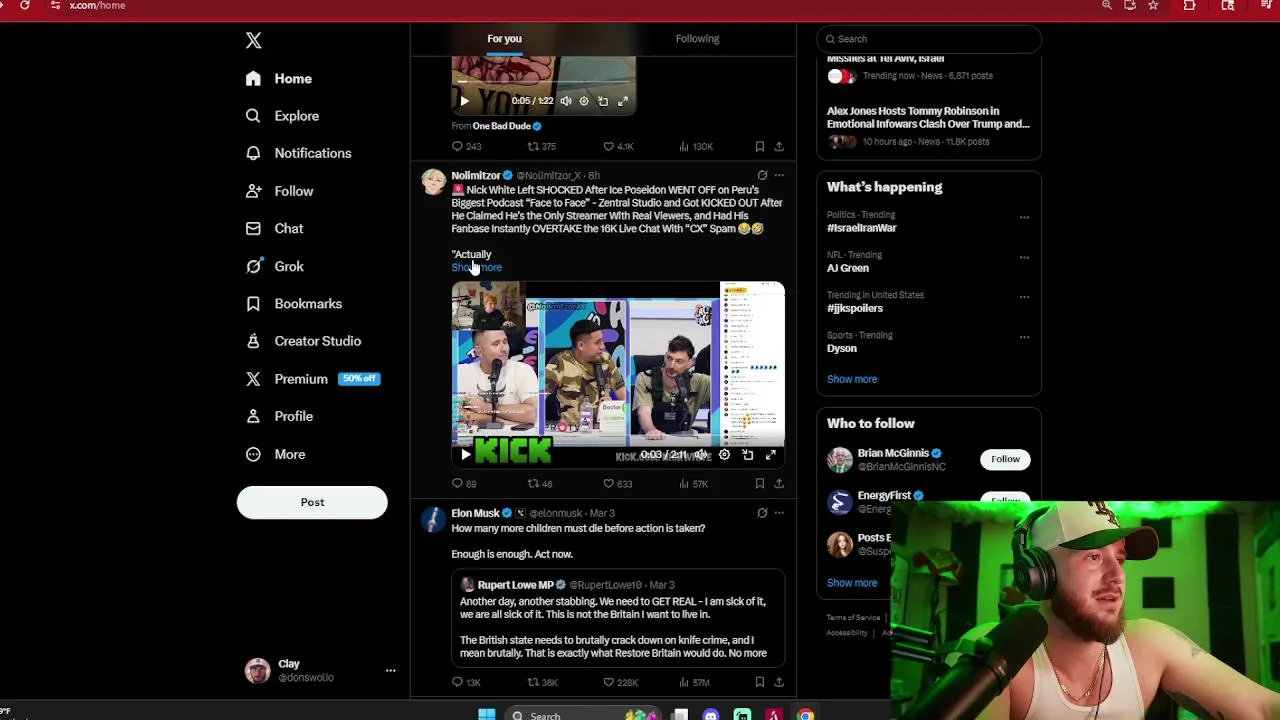The height and width of the screenshot is (720, 1280).
Task: Play the Kick podcast video
Action: point(466,455)
